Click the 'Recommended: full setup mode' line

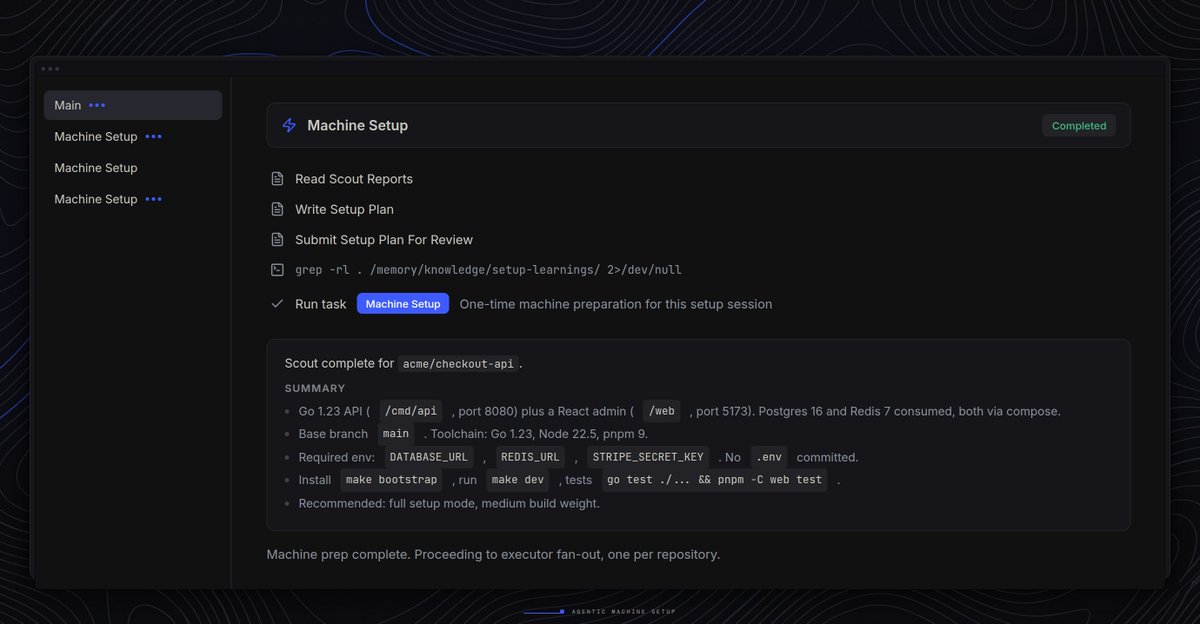pyautogui.click(x=449, y=503)
